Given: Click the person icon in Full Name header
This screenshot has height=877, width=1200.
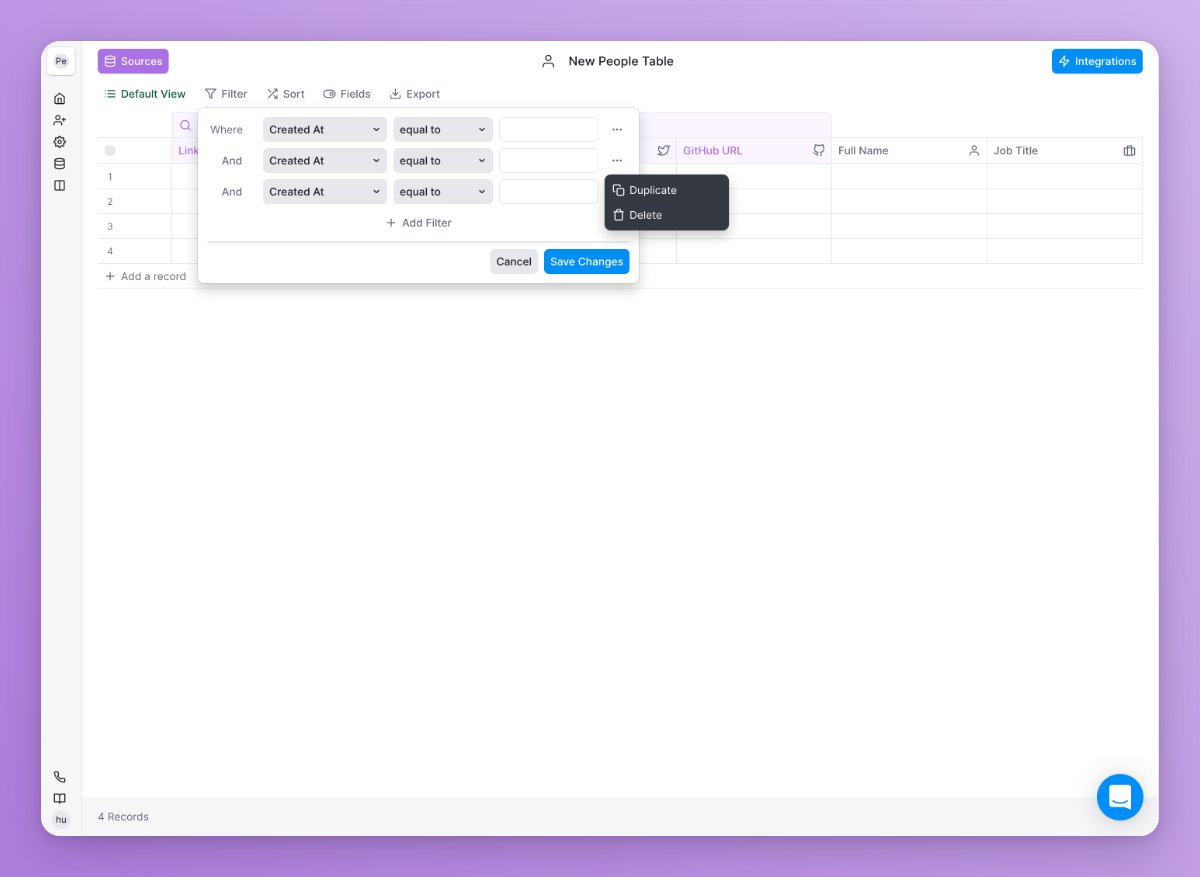Looking at the screenshot, I should [974, 151].
